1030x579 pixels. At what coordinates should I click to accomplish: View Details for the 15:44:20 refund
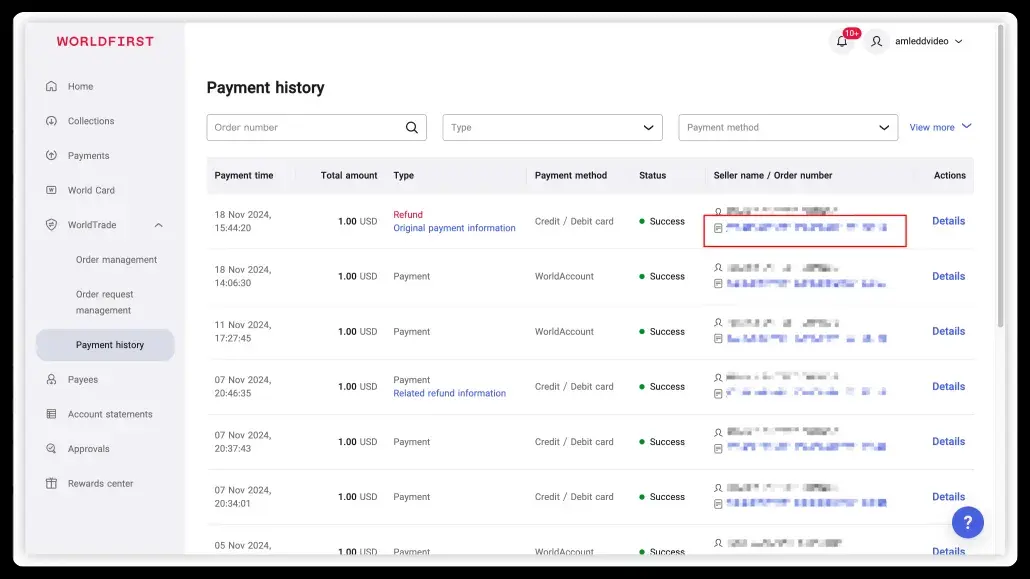pyautogui.click(x=948, y=221)
